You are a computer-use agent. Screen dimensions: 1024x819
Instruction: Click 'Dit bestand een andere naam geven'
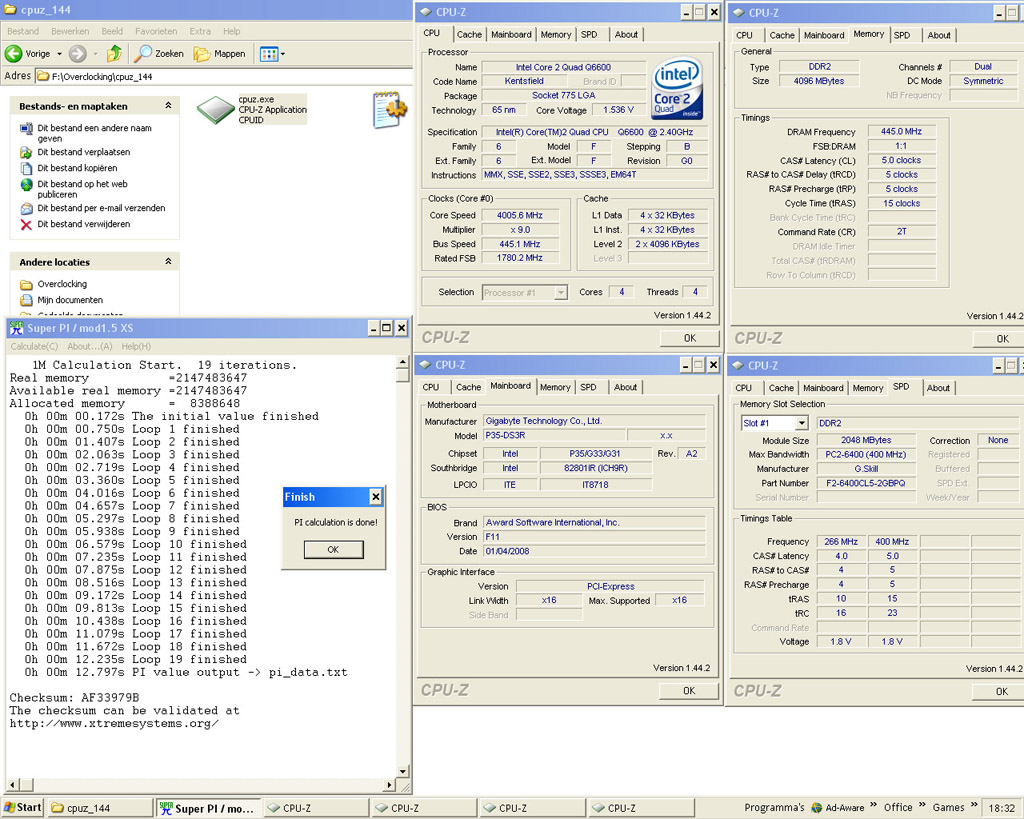(x=94, y=133)
